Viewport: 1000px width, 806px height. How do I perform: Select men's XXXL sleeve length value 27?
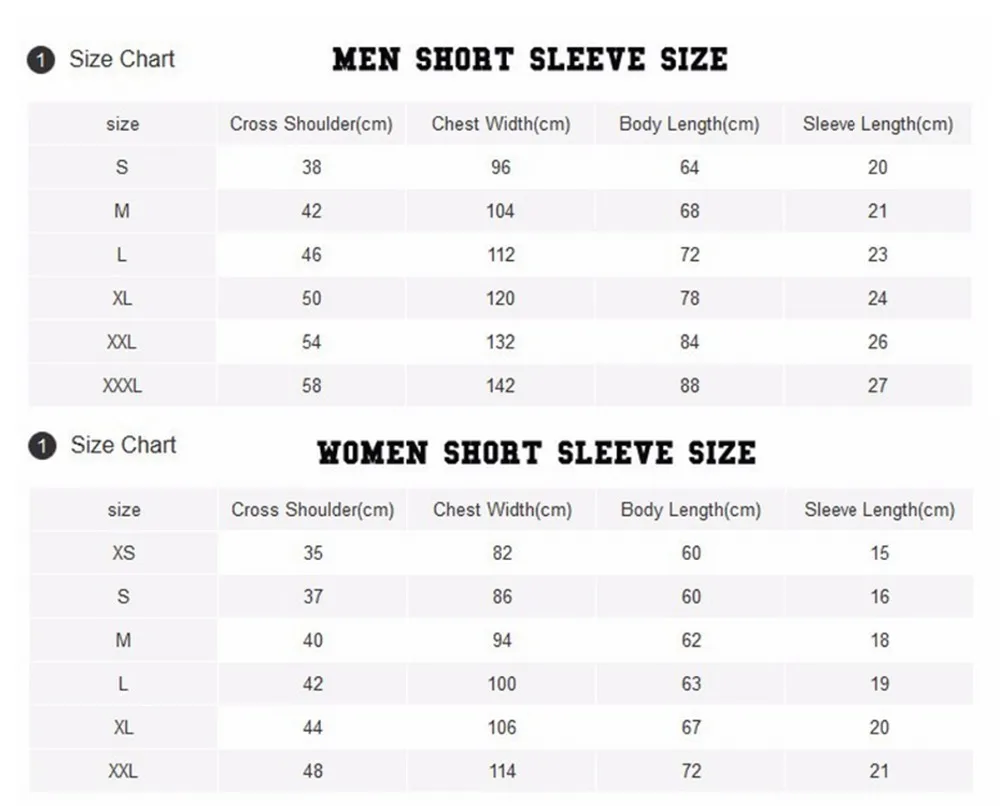click(877, 385)
